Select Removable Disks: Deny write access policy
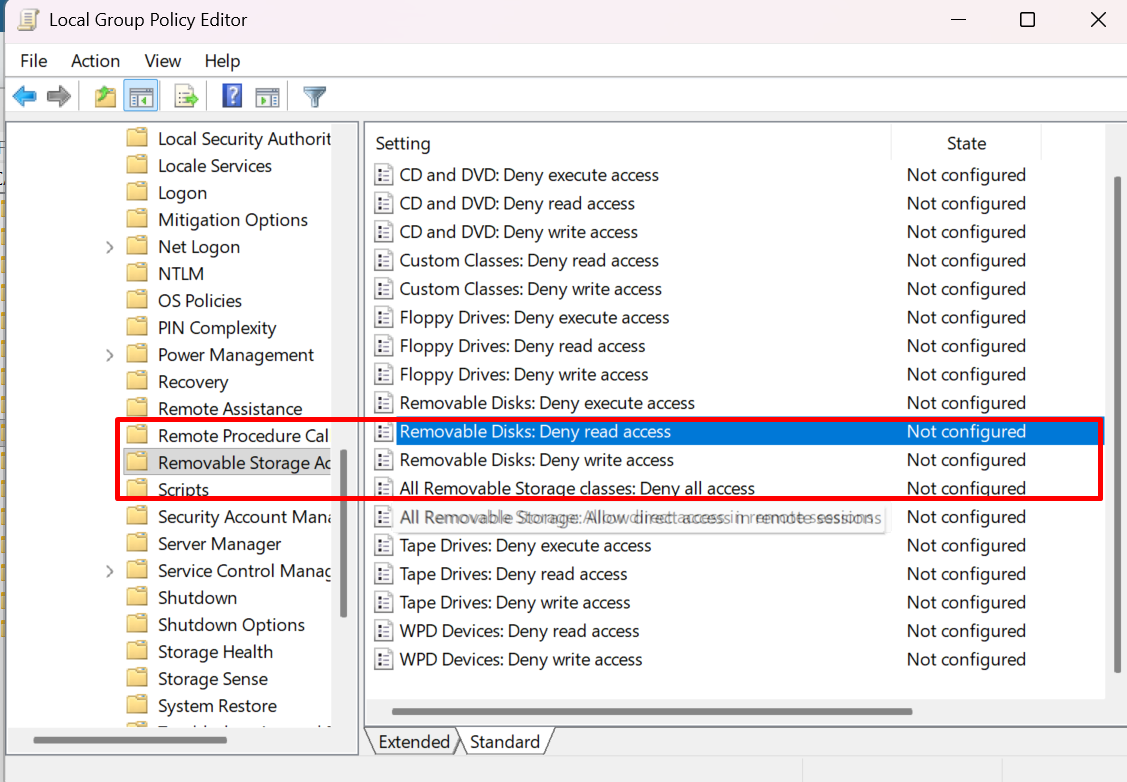The width and height of the screenshot is (1127, 782). [x=536, y=460]
